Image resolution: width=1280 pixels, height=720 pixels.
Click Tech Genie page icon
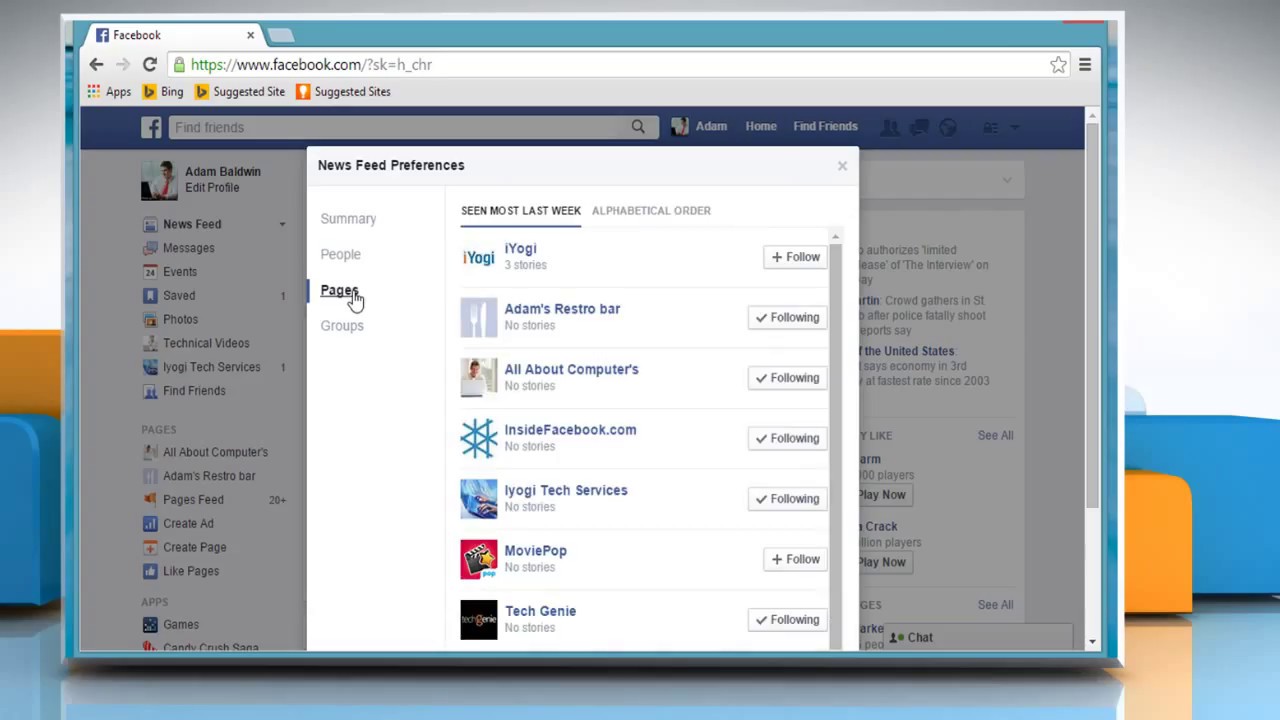(x=478, y=620)
